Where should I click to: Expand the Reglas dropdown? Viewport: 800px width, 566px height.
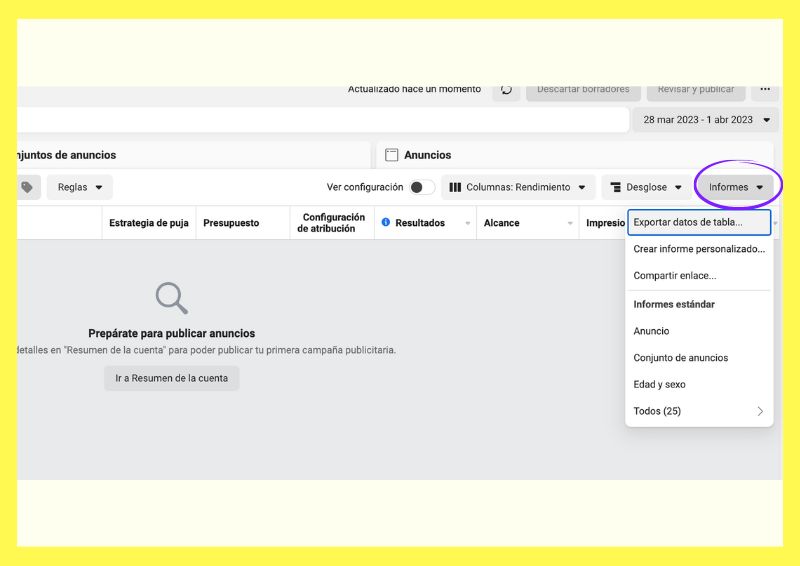[x=80, y=187]
